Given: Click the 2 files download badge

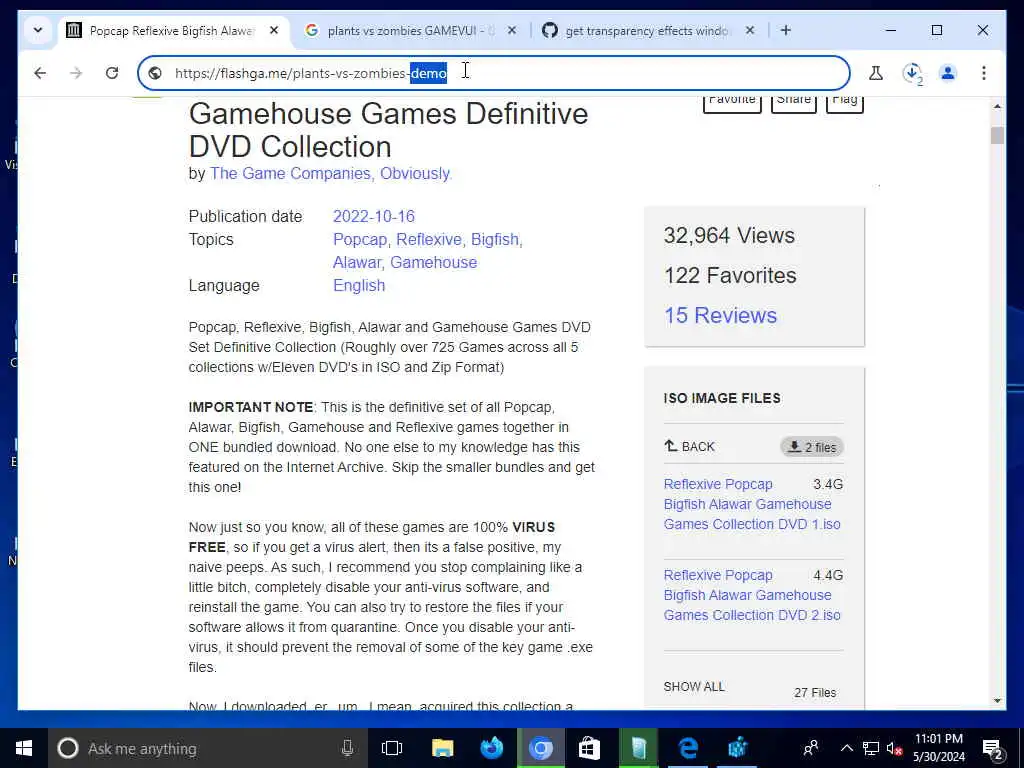Looking at the screenshot, I should click(812, 447).
